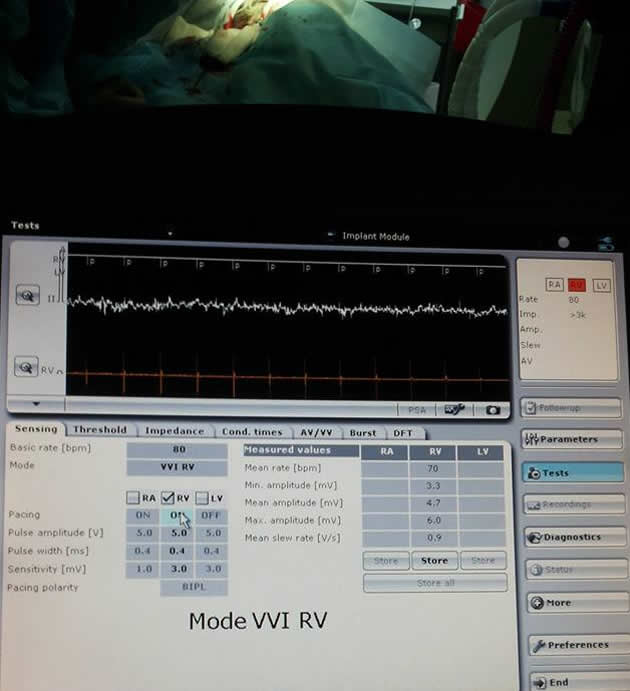The width and height of the screenshot is (630, 691).
Task: Set RV pulse amplitude 5.0
Action: coord(177,533)
